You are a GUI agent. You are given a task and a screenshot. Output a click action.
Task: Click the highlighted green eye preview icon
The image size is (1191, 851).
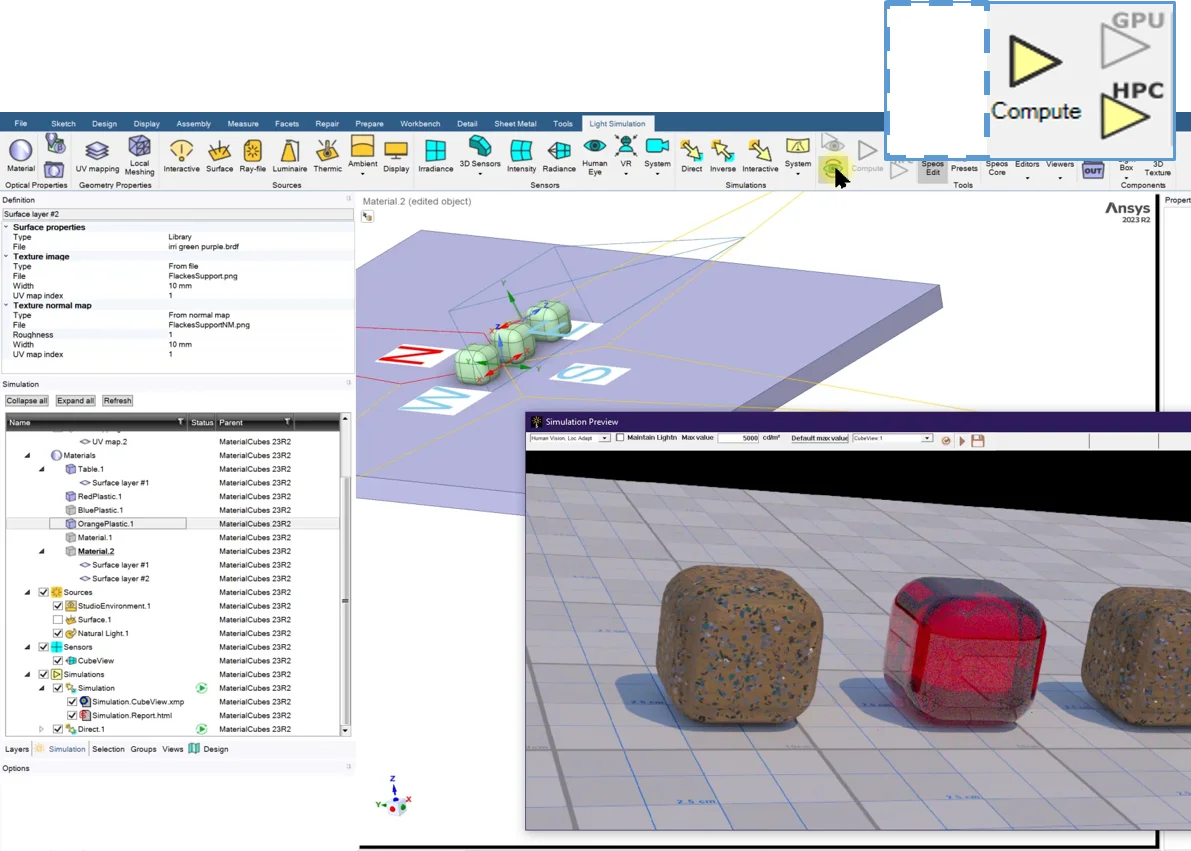832,169
